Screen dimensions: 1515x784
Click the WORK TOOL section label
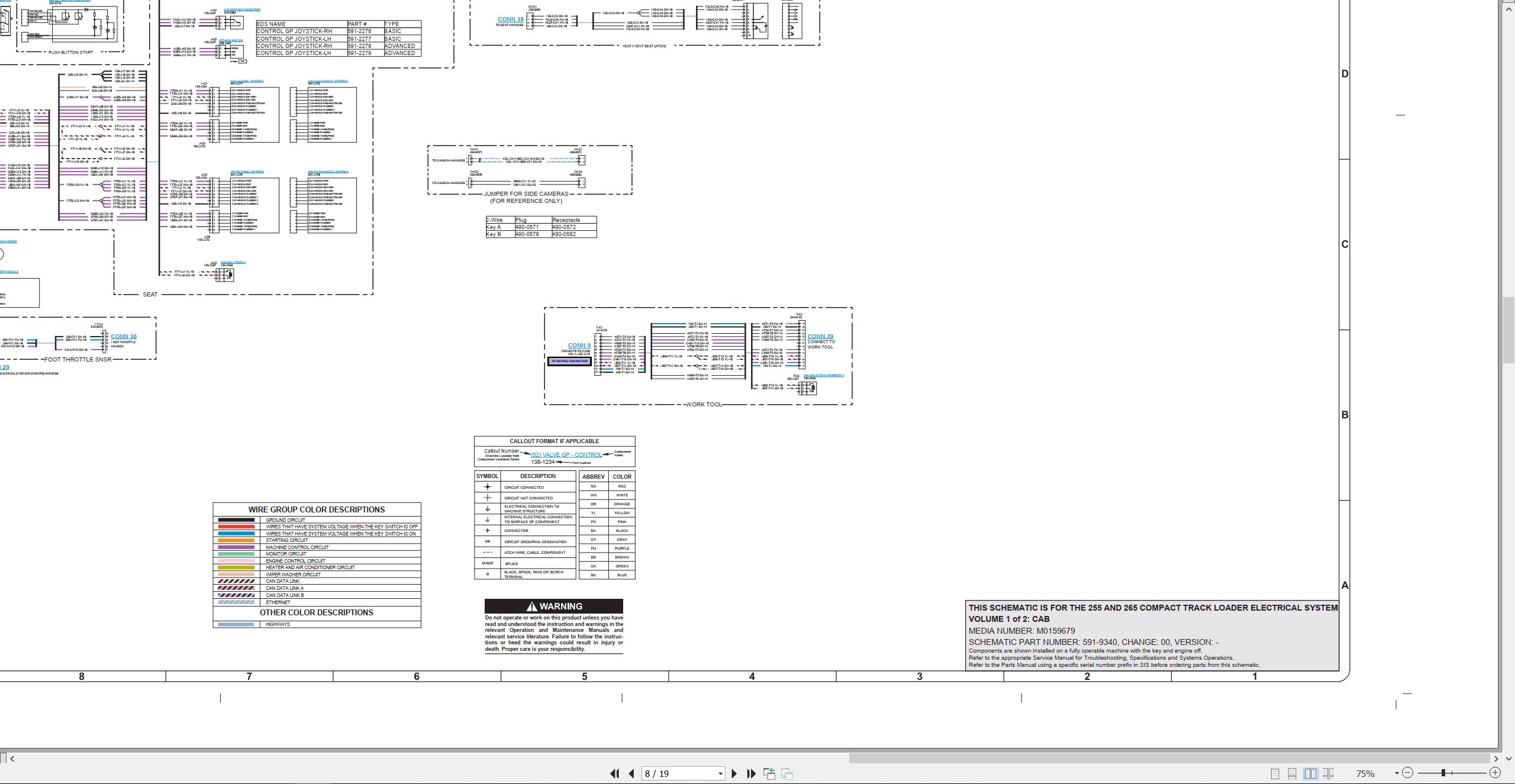pyautogui.click(x=704, y=405)
